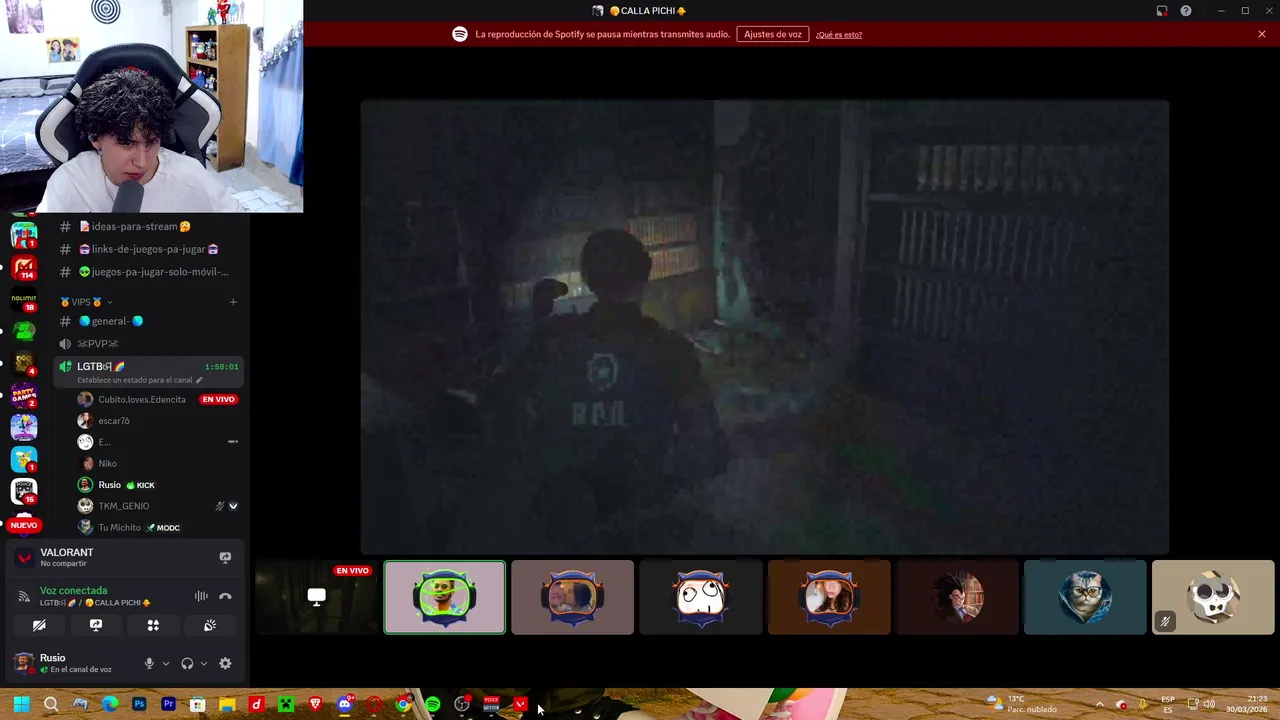The width and height of the screenshot is (1280, 720).
Task: Toggle noise suppression waveform icon
Action: point(201,596)
